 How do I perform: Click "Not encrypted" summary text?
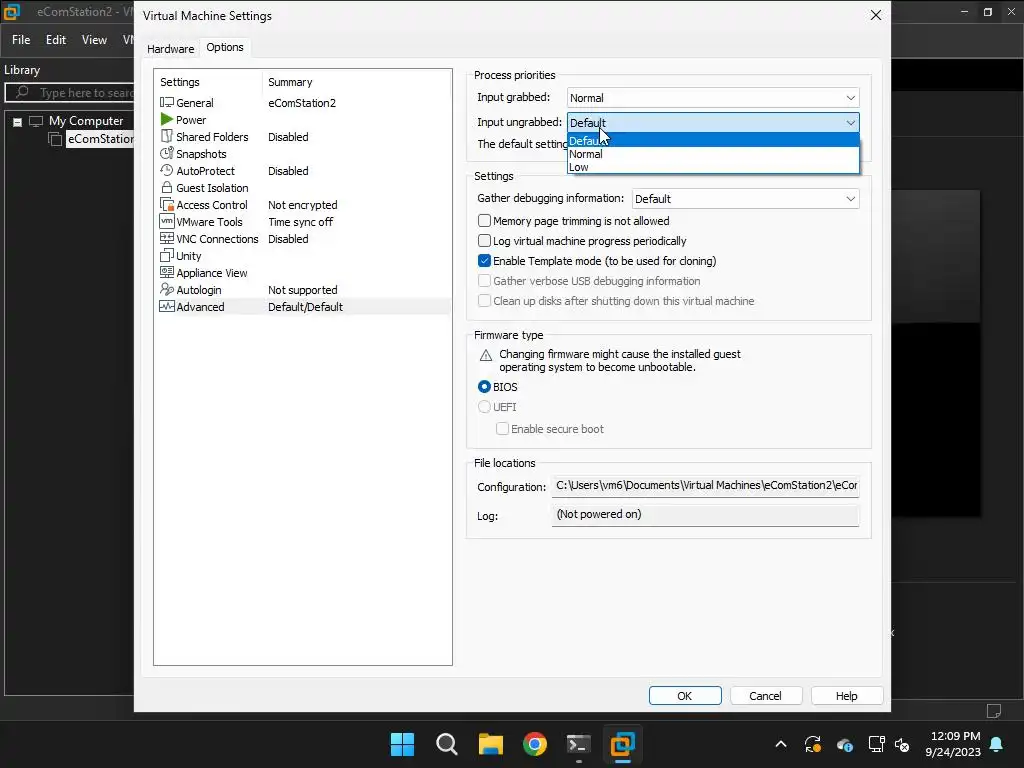click(302, 205)
